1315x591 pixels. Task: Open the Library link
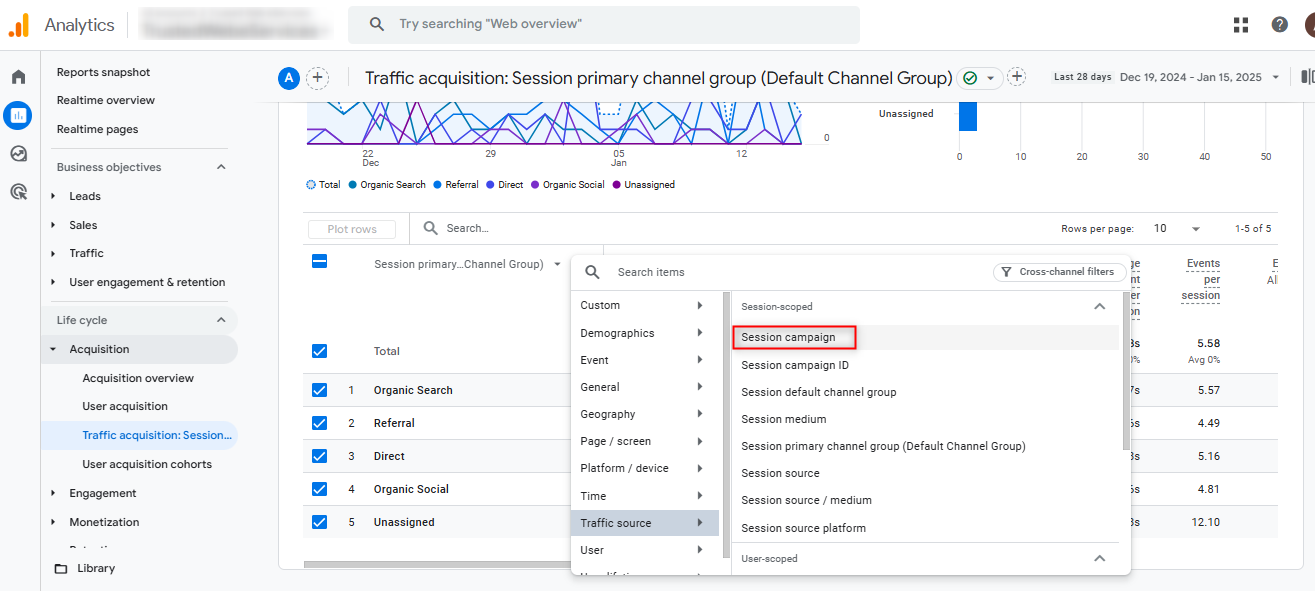pyautogui.click(x=96, y=568)
